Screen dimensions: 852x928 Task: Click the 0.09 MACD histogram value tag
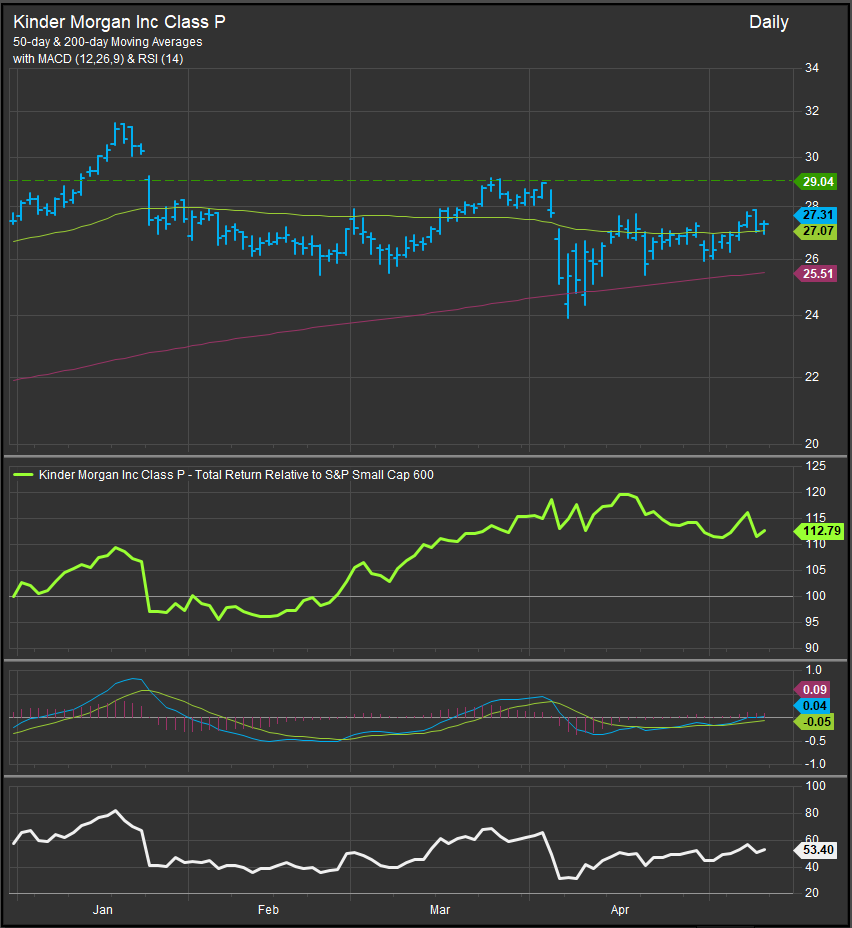(x=813, y=689)
